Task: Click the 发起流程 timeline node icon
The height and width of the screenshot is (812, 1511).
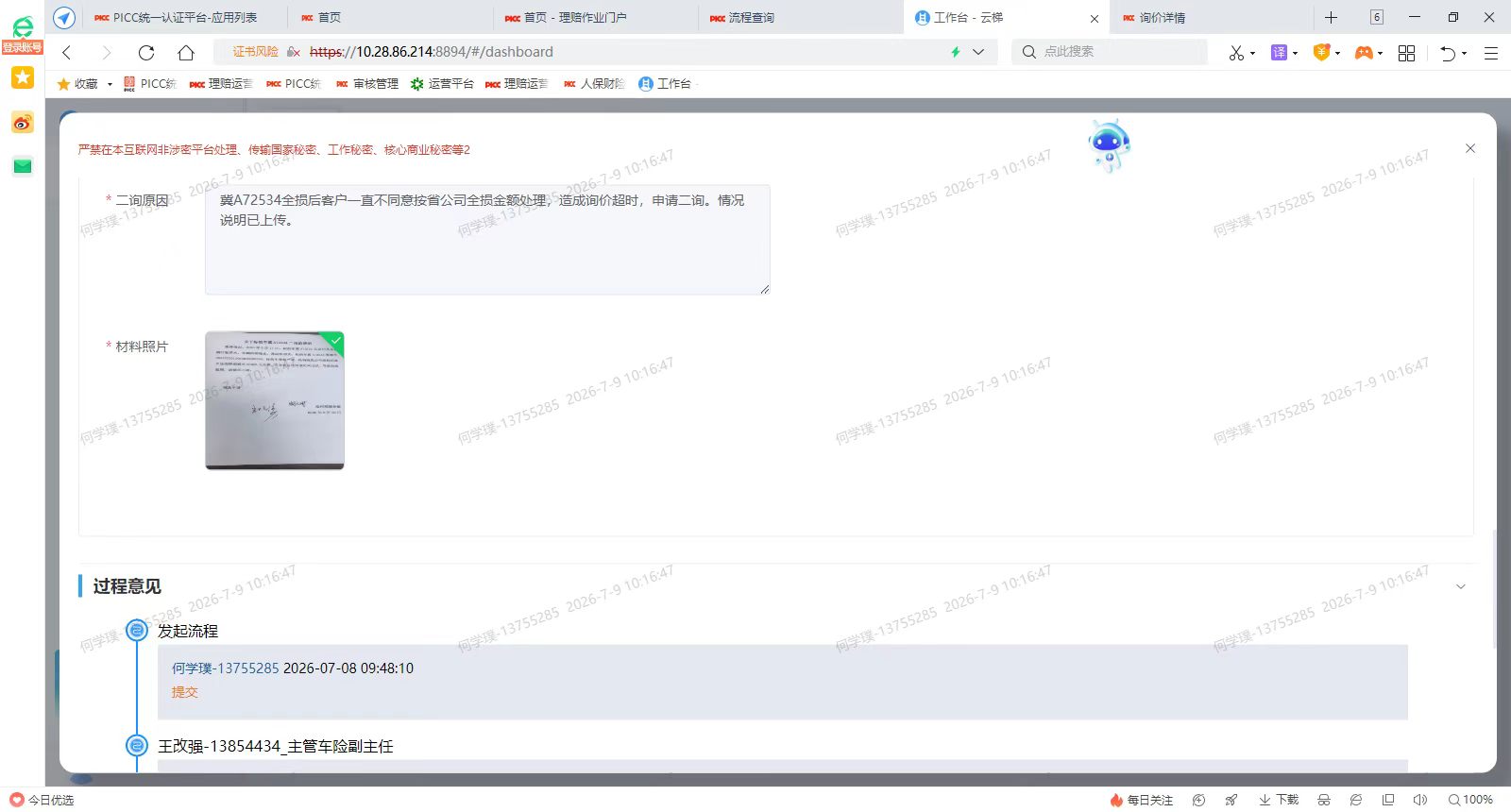Action: click(137, 631)
